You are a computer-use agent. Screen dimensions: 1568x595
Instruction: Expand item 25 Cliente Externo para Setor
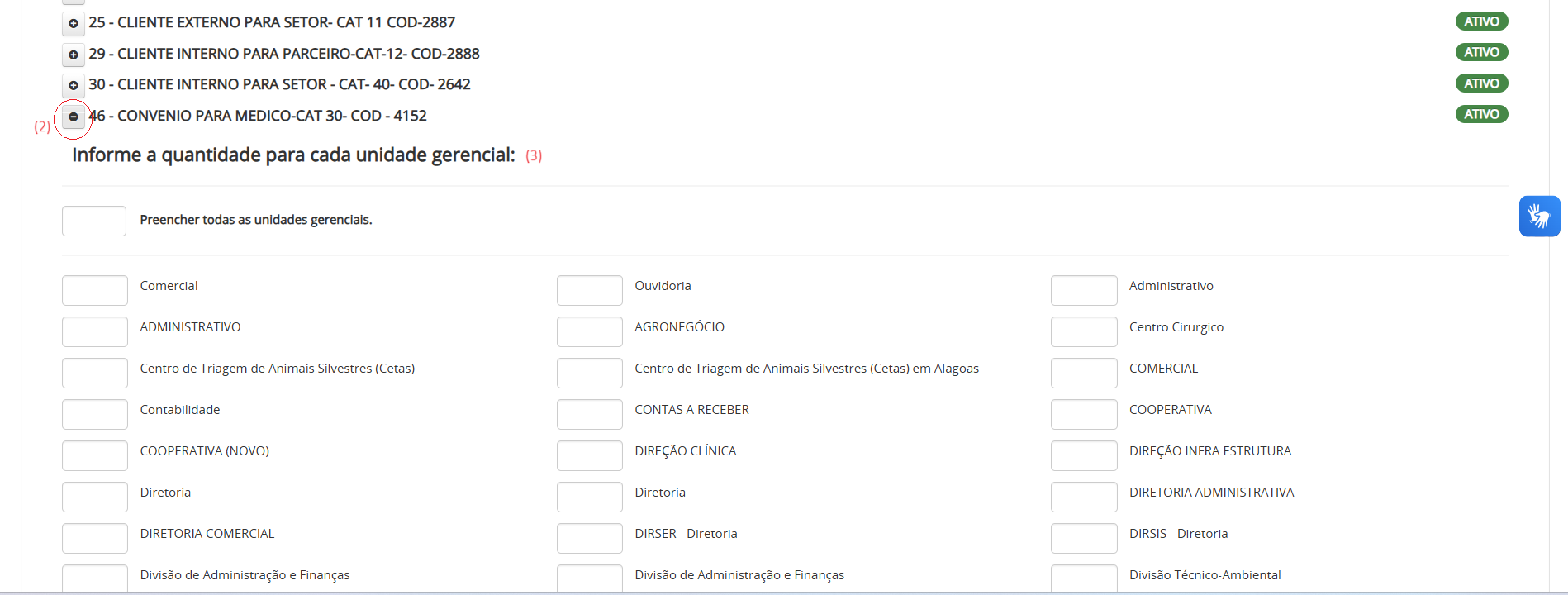point(74,23)
